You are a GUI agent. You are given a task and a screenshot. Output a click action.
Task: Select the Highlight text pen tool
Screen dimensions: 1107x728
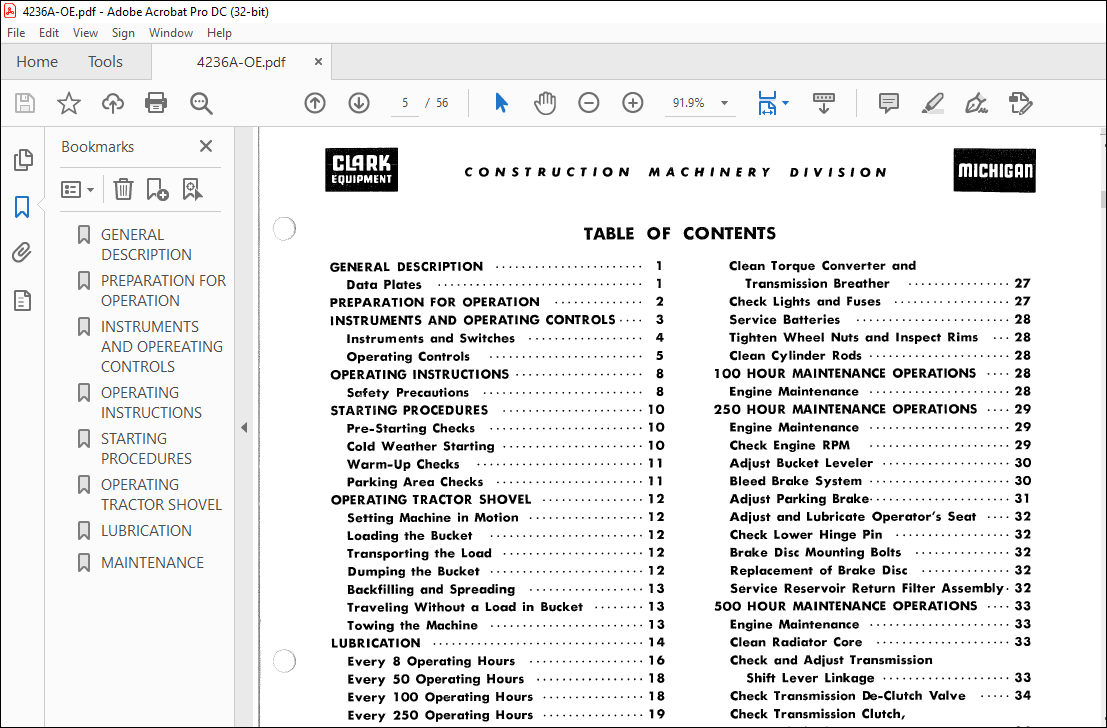coord(933,103)
